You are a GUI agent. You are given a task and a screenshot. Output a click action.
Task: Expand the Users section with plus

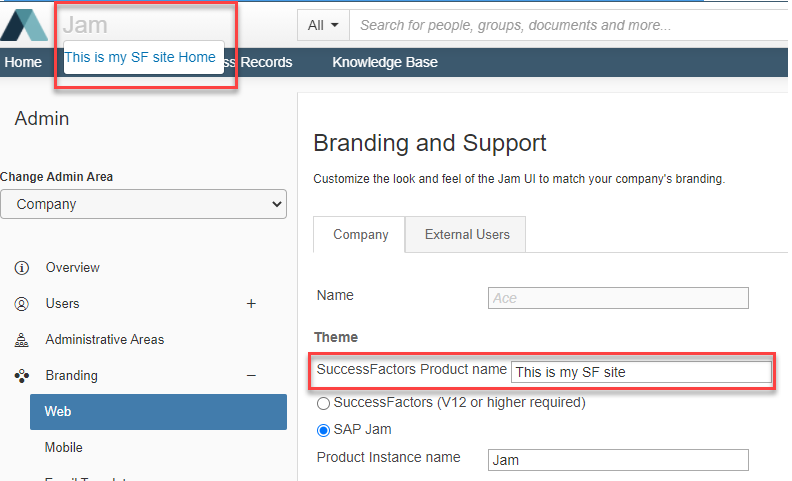pyautogui.click(x=251, y=304)
